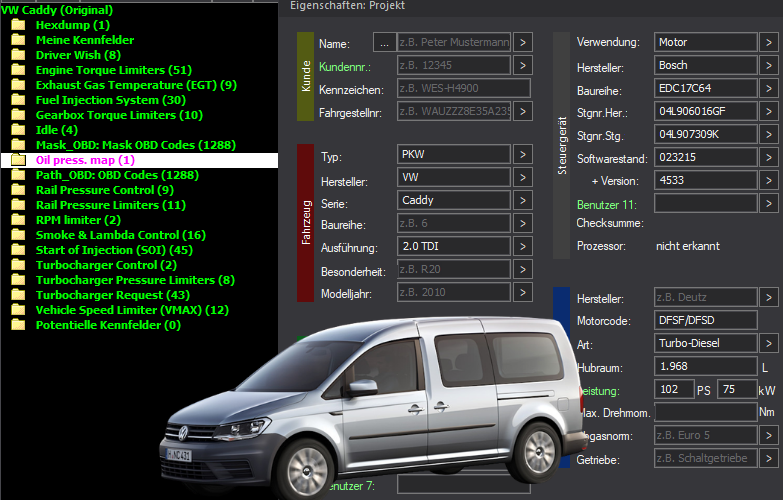Click the Max. Drehmom. Nm field
Viewport: 783px width, 500px height.
click(x=706, y=412)
